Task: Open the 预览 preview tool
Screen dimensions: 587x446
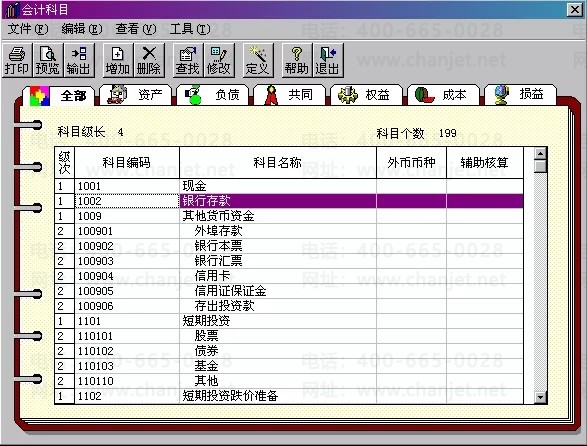Action: pos(48,60)
